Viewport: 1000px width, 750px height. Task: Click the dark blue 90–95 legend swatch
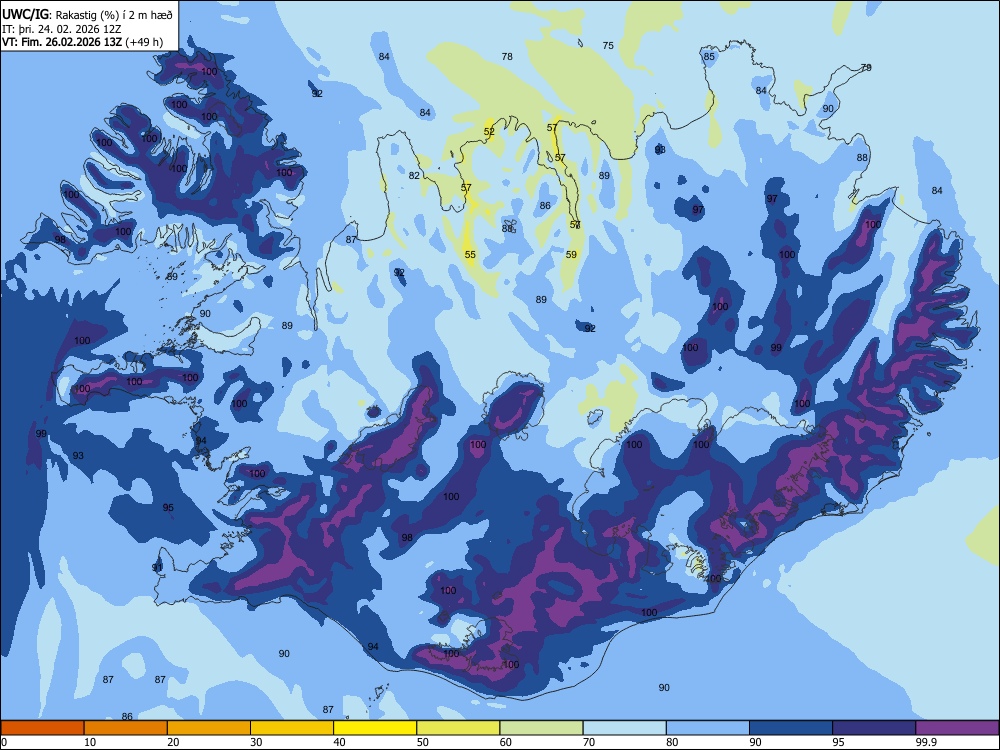click(x=791, y=728)
